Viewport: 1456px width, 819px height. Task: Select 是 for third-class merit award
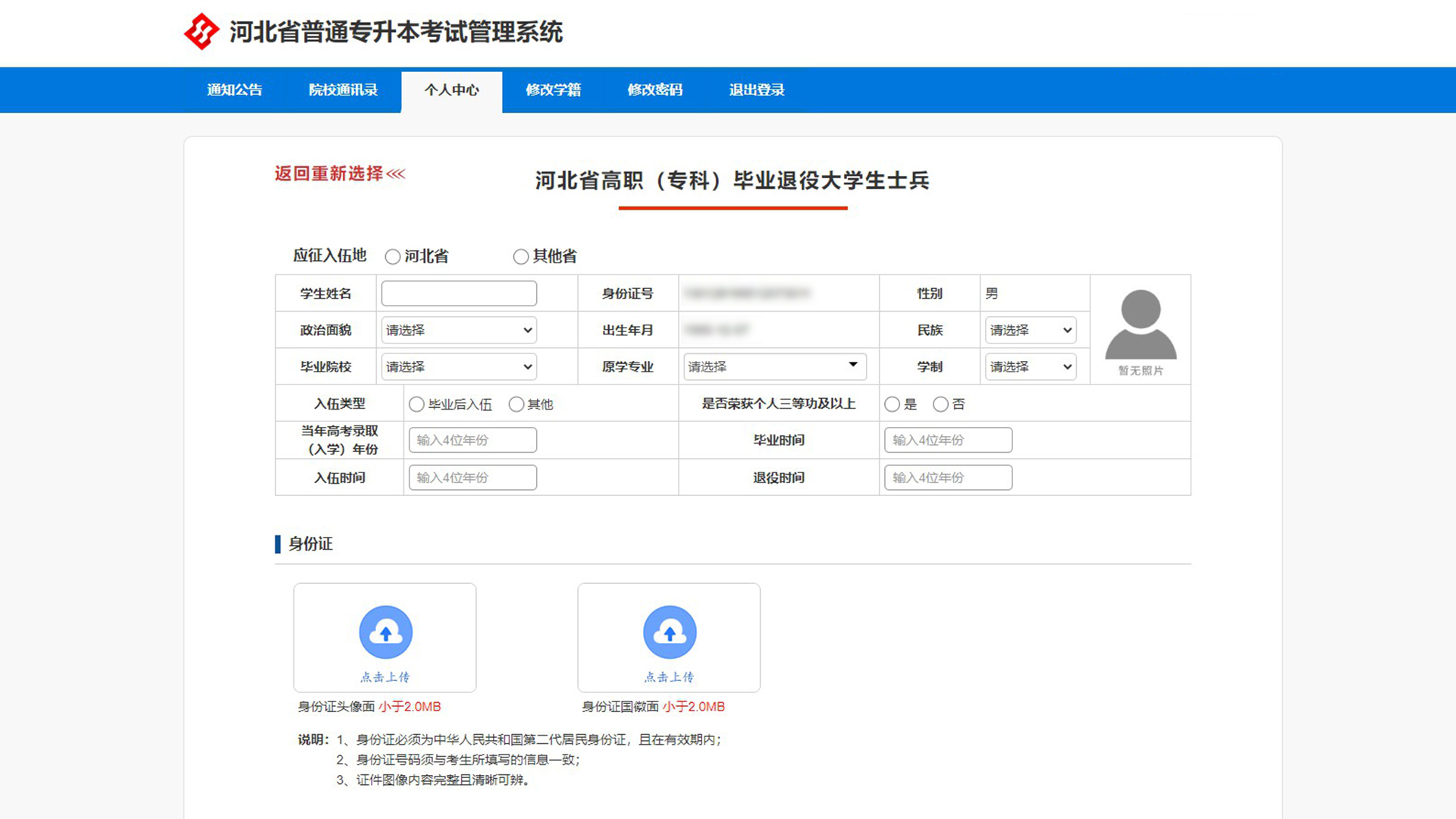[893, 404]
